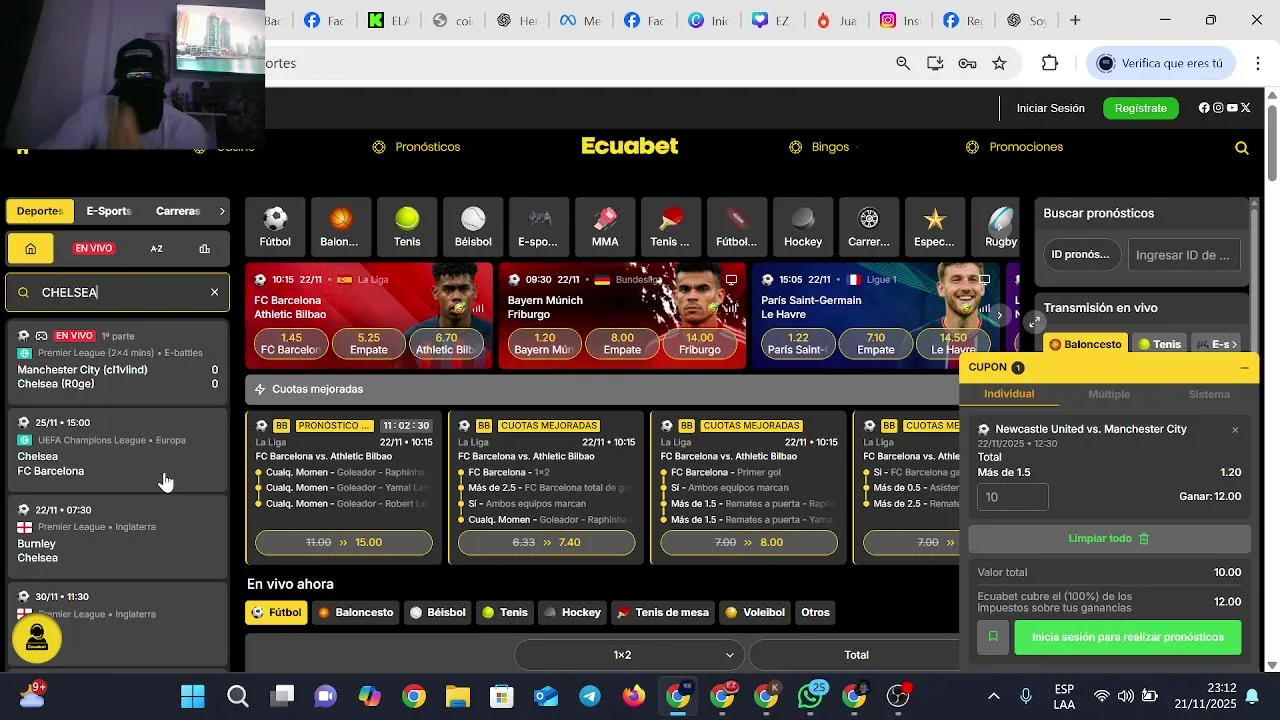Click the search magnifier in Ecuabet header
The width and height of the screenshot is (1280, 720).
tap(1242, 148)
